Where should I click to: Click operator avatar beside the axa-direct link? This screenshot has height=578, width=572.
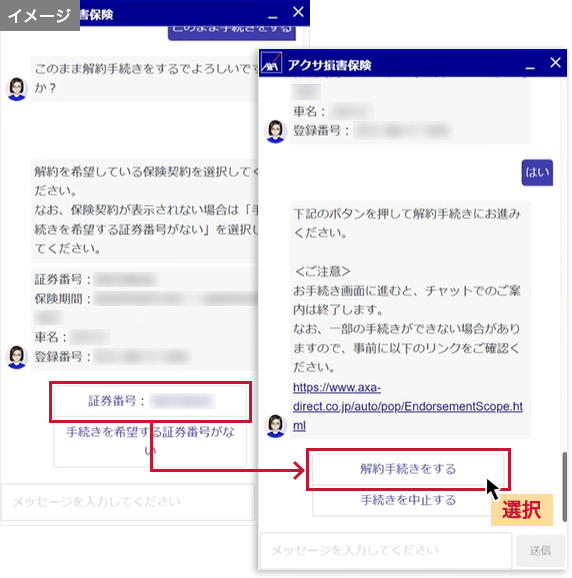[275, 426]
